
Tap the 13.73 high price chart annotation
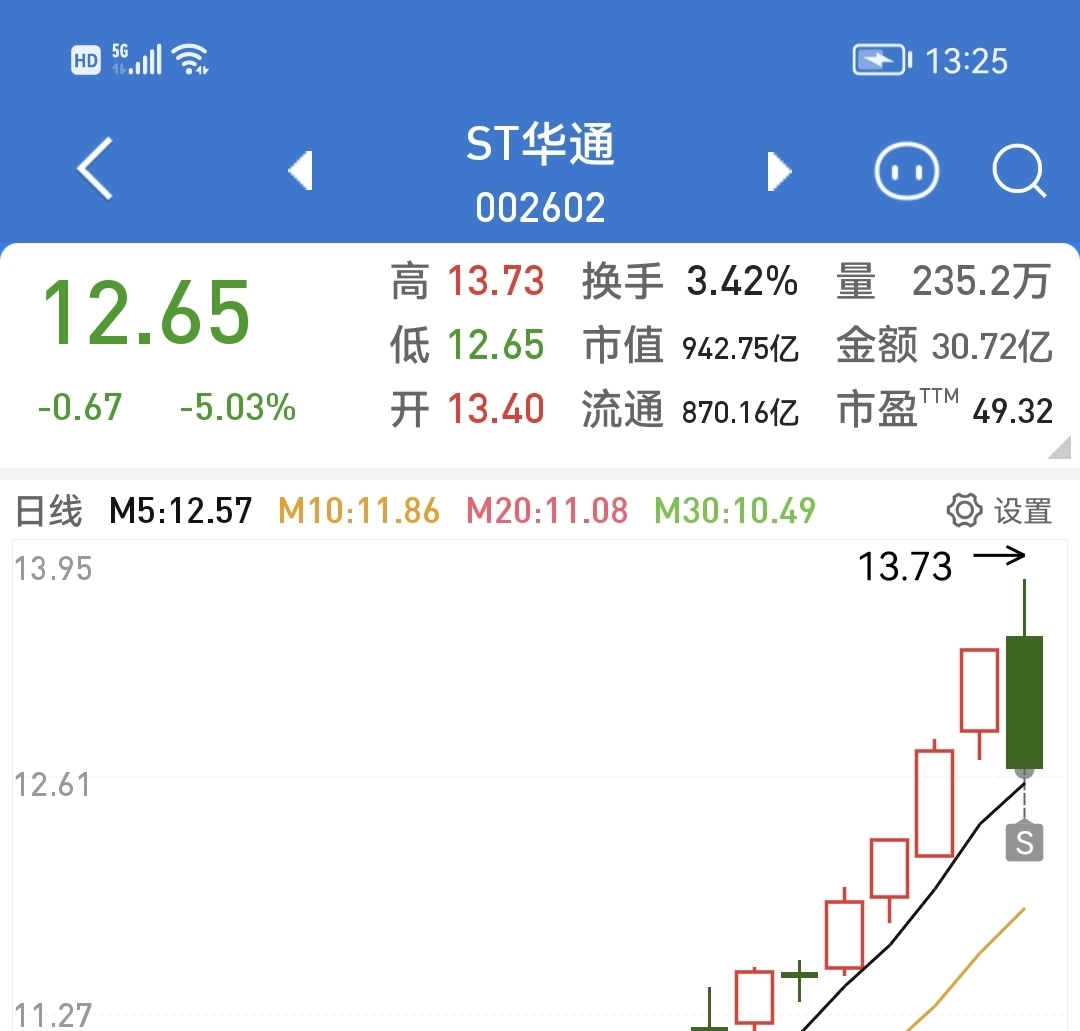905,567
